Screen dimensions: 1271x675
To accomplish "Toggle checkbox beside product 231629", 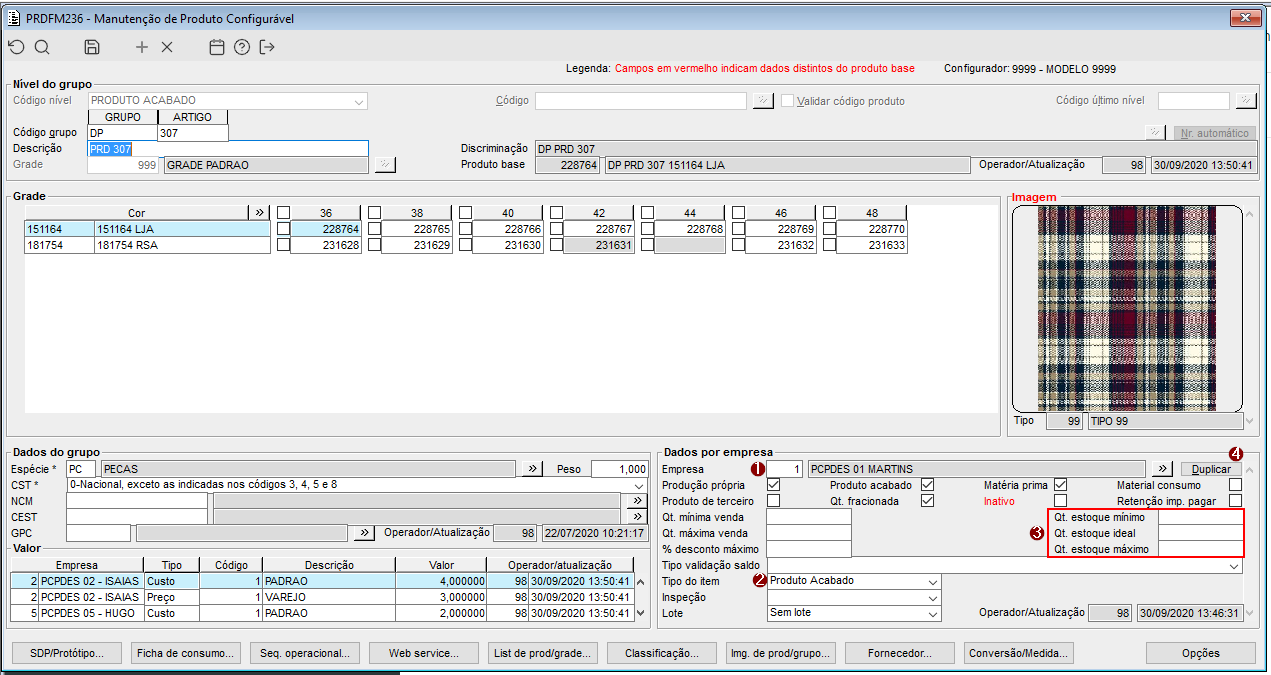I will tap(375, 245).
